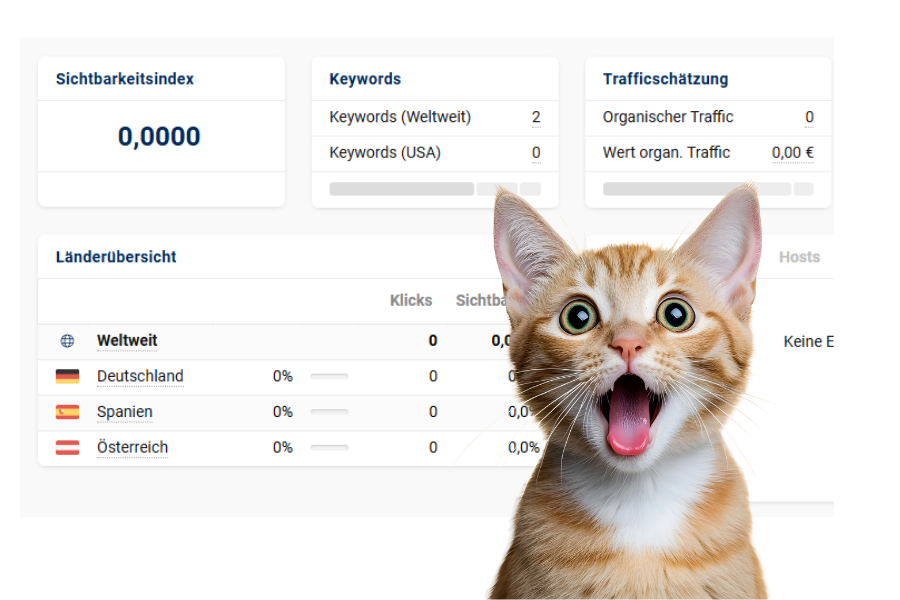Click the Österreich percentage progress bar
The image size is (900, 600).
tap(329, 448)
